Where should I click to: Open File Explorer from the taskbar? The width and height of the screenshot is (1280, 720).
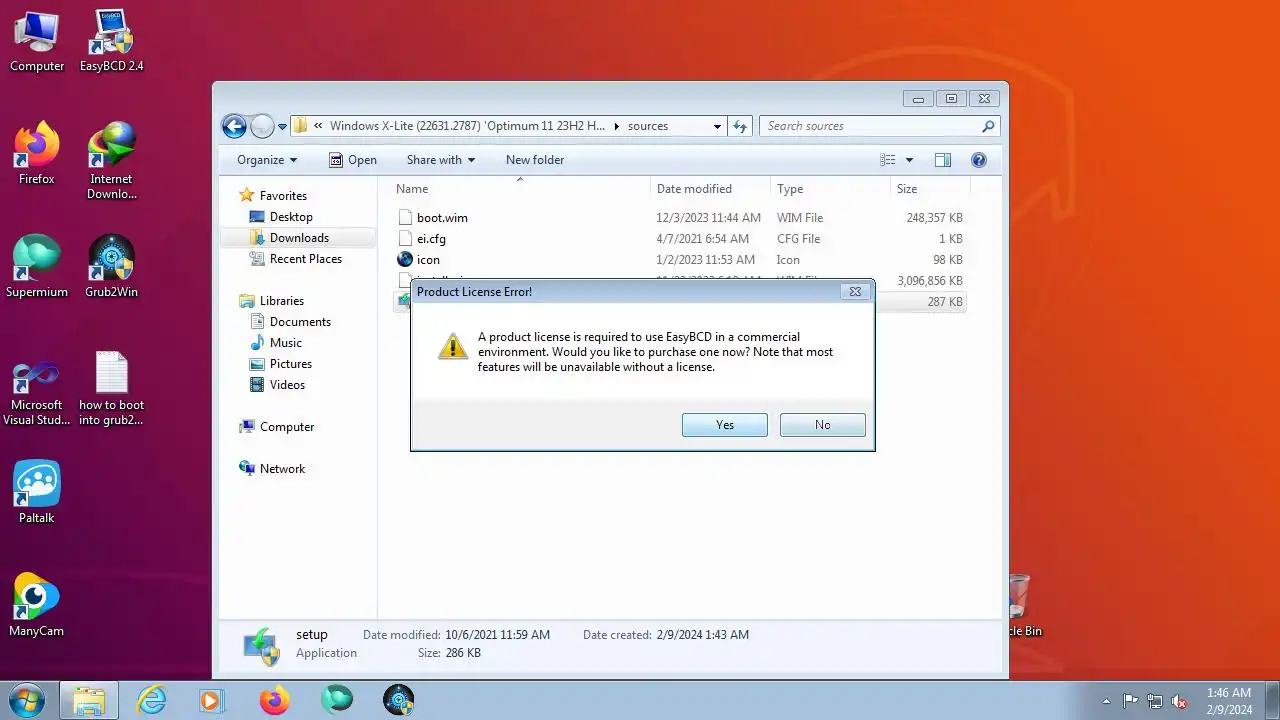(89, 700)
